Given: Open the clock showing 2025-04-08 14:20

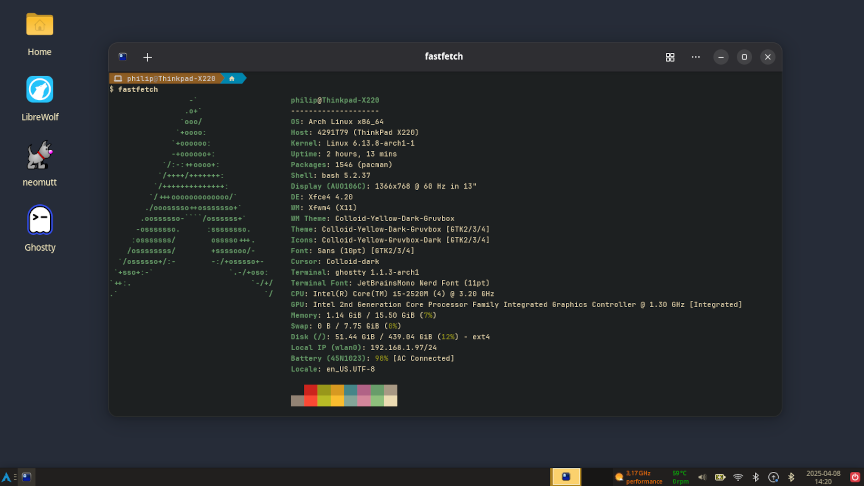Looking at the screenshot, I should 823,477.
